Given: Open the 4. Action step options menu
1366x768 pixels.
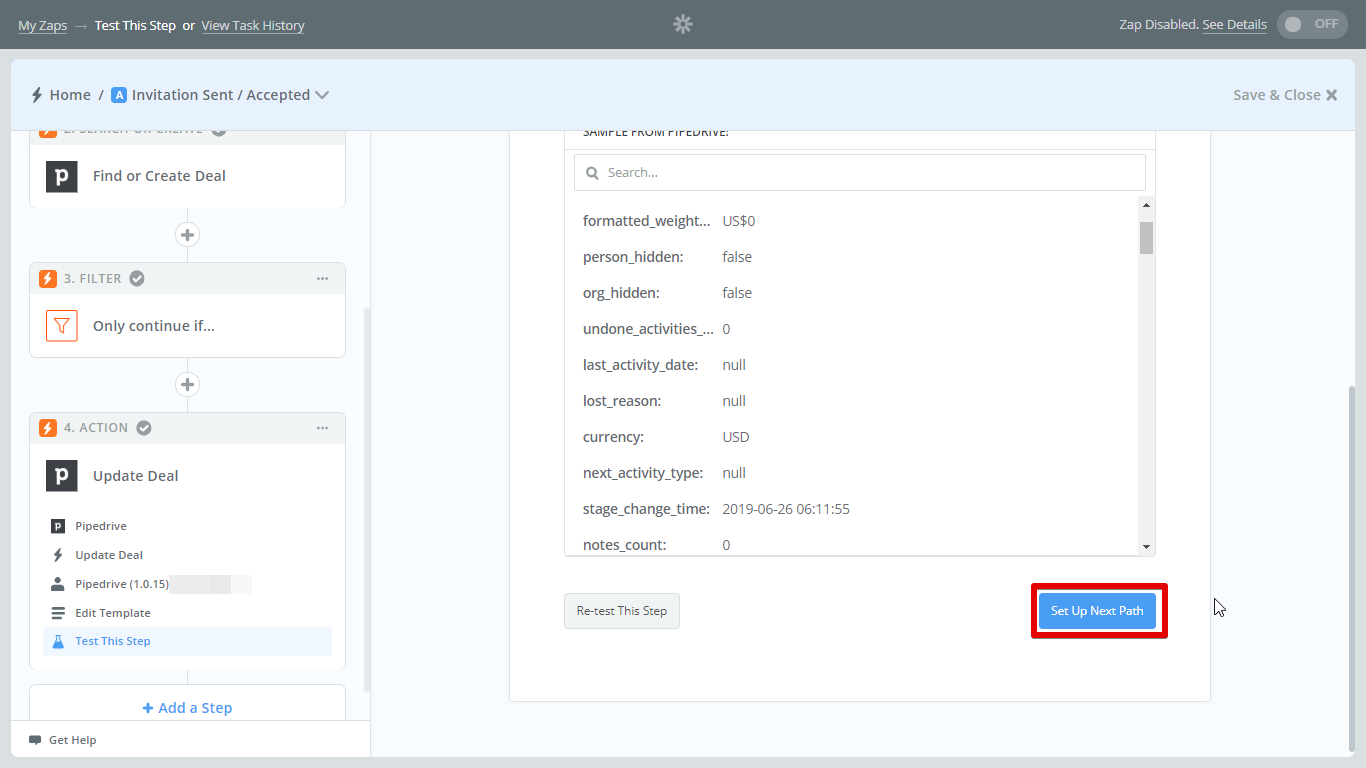Looking at the screenshot, I should point(322,428).
